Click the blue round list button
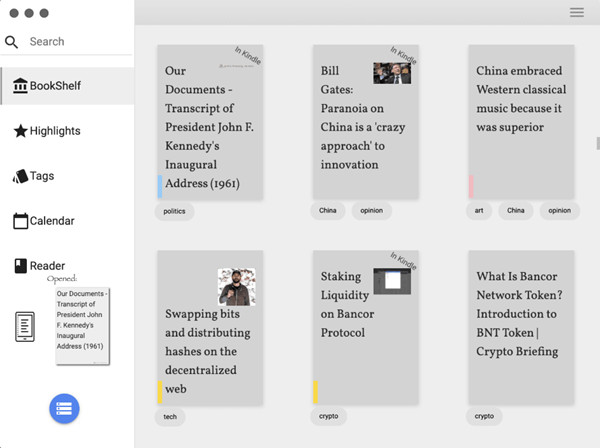This screenshot has height=448, width=600. (64, 409)
